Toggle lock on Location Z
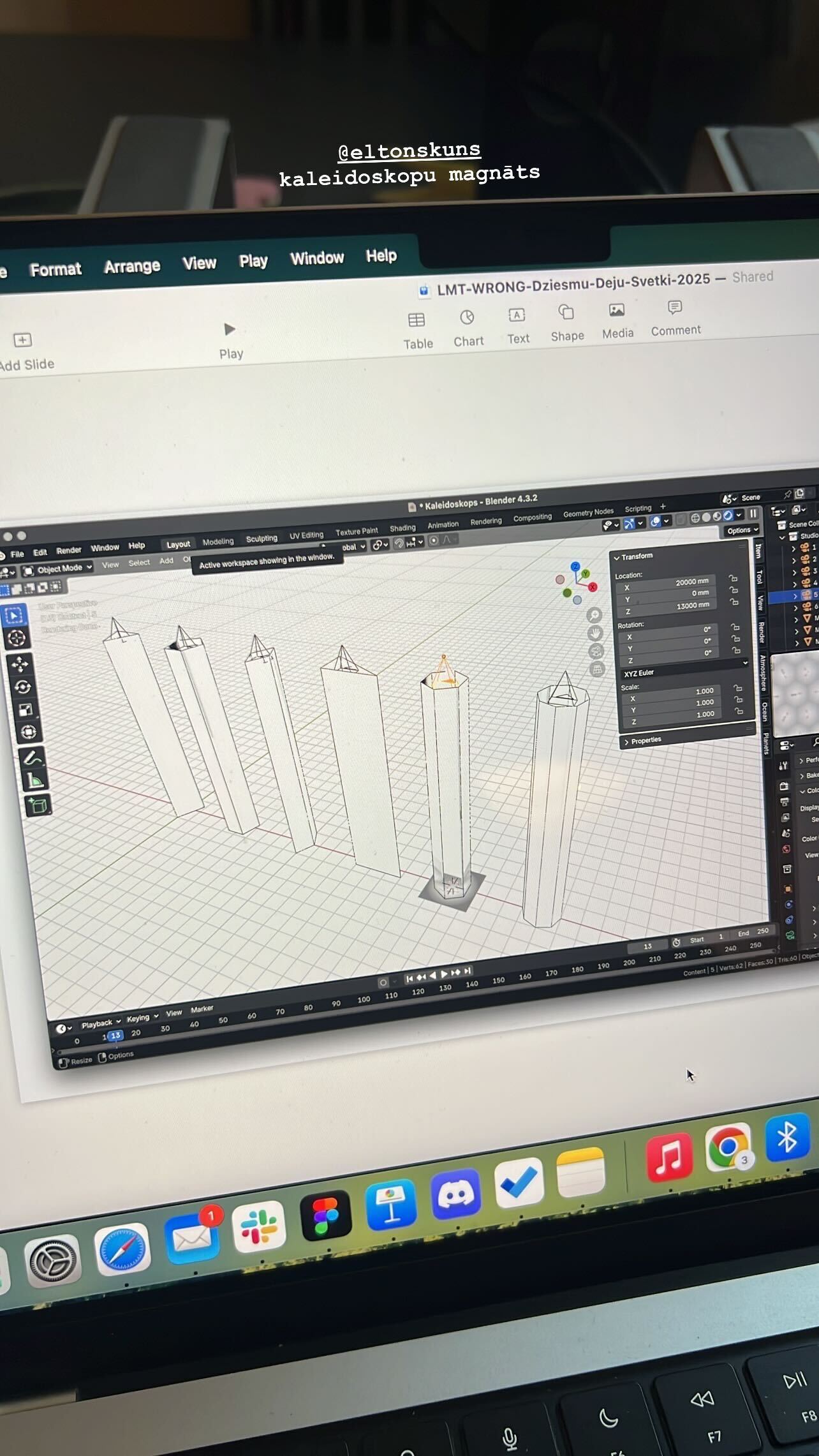 734,602
